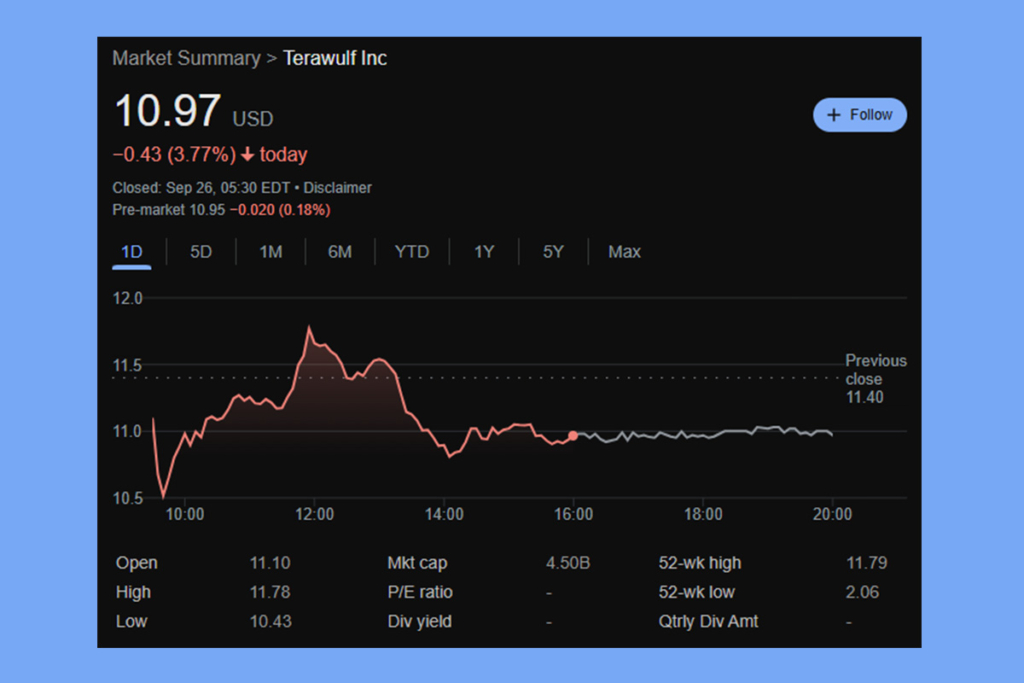Navigate back via Market Summary breadcrumb
Image resolution: width=1024 pixels, height=683 pixels.
point(186,59)
